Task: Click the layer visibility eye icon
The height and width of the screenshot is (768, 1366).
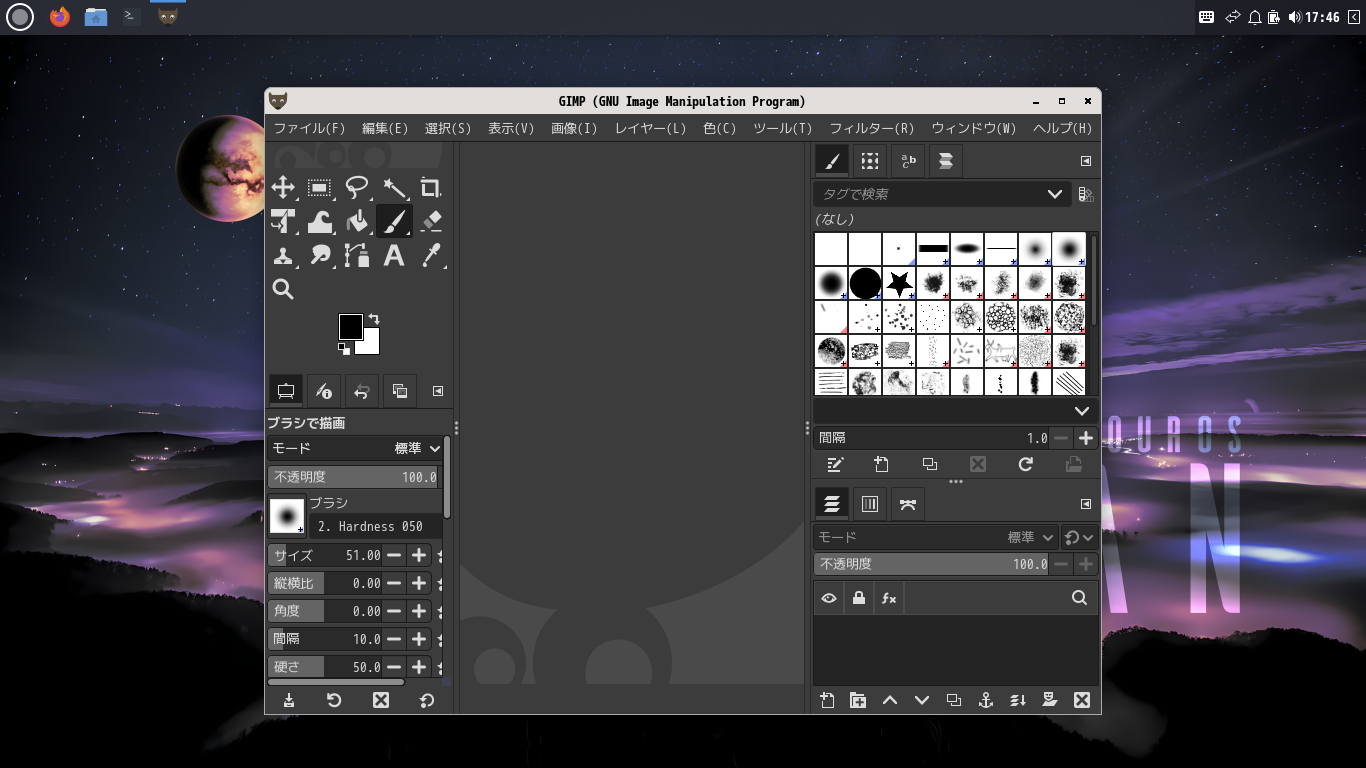Action: 829,598
